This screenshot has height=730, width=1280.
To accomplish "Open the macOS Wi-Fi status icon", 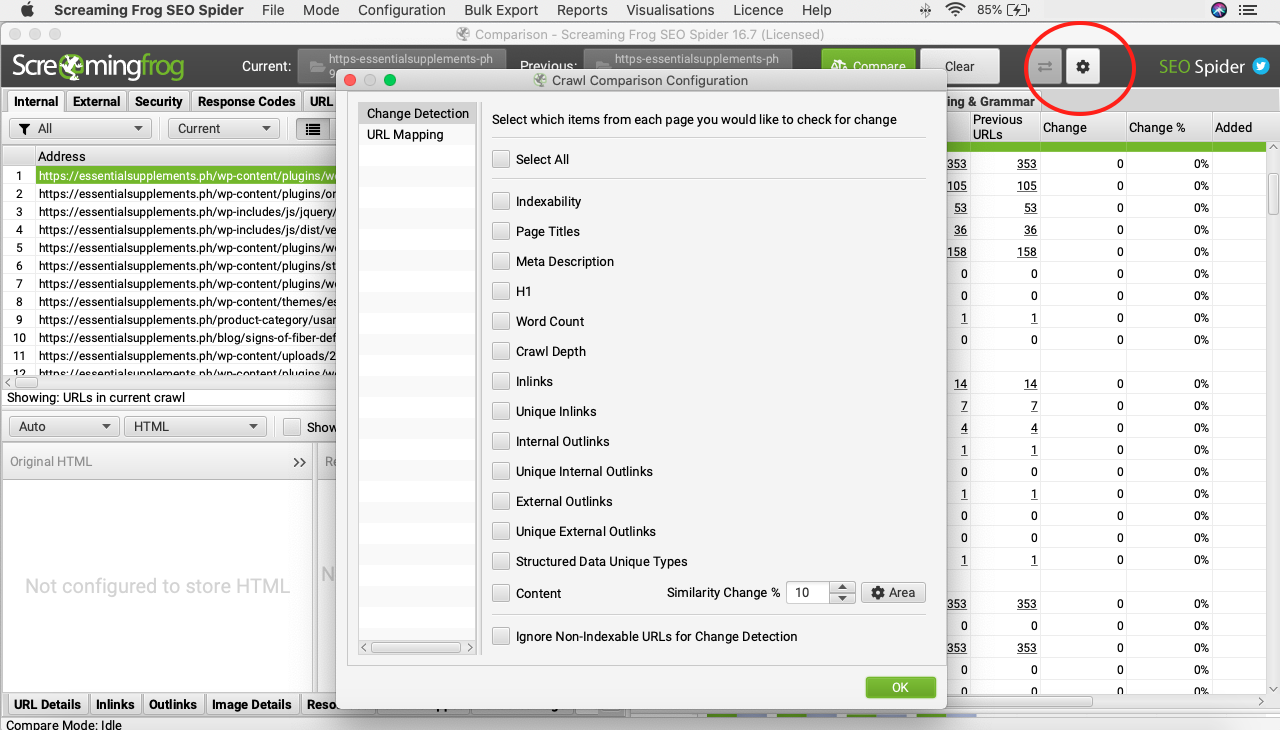I will pos(955,10).
